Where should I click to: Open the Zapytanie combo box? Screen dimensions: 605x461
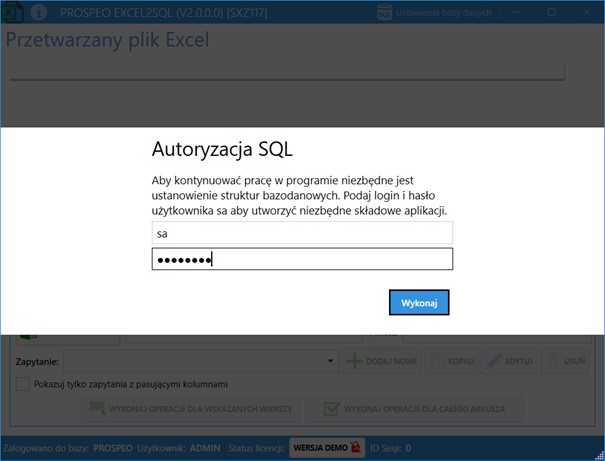[201, 361]
